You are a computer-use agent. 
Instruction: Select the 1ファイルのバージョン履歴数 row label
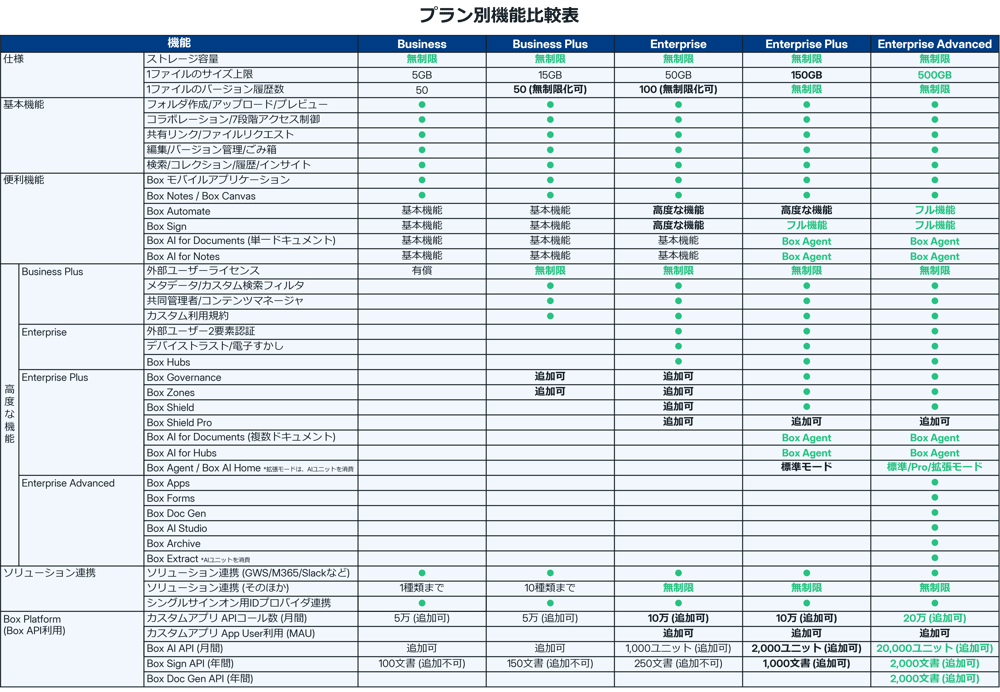215,89
